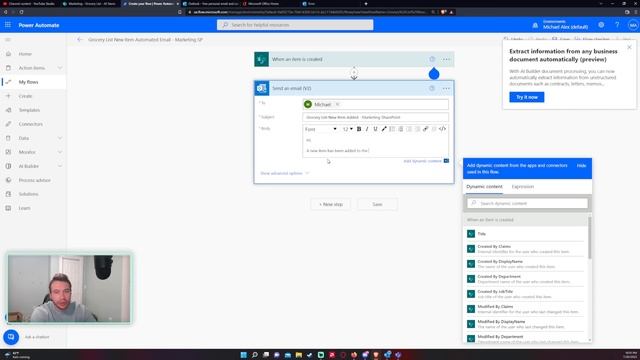Click the Try it now button

527,97
